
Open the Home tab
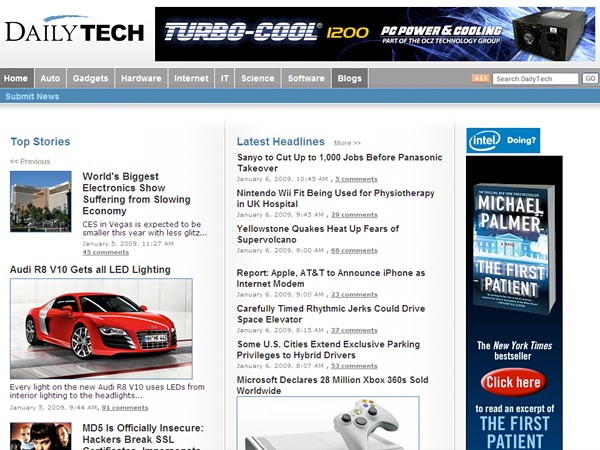click(x=16, y=78)
